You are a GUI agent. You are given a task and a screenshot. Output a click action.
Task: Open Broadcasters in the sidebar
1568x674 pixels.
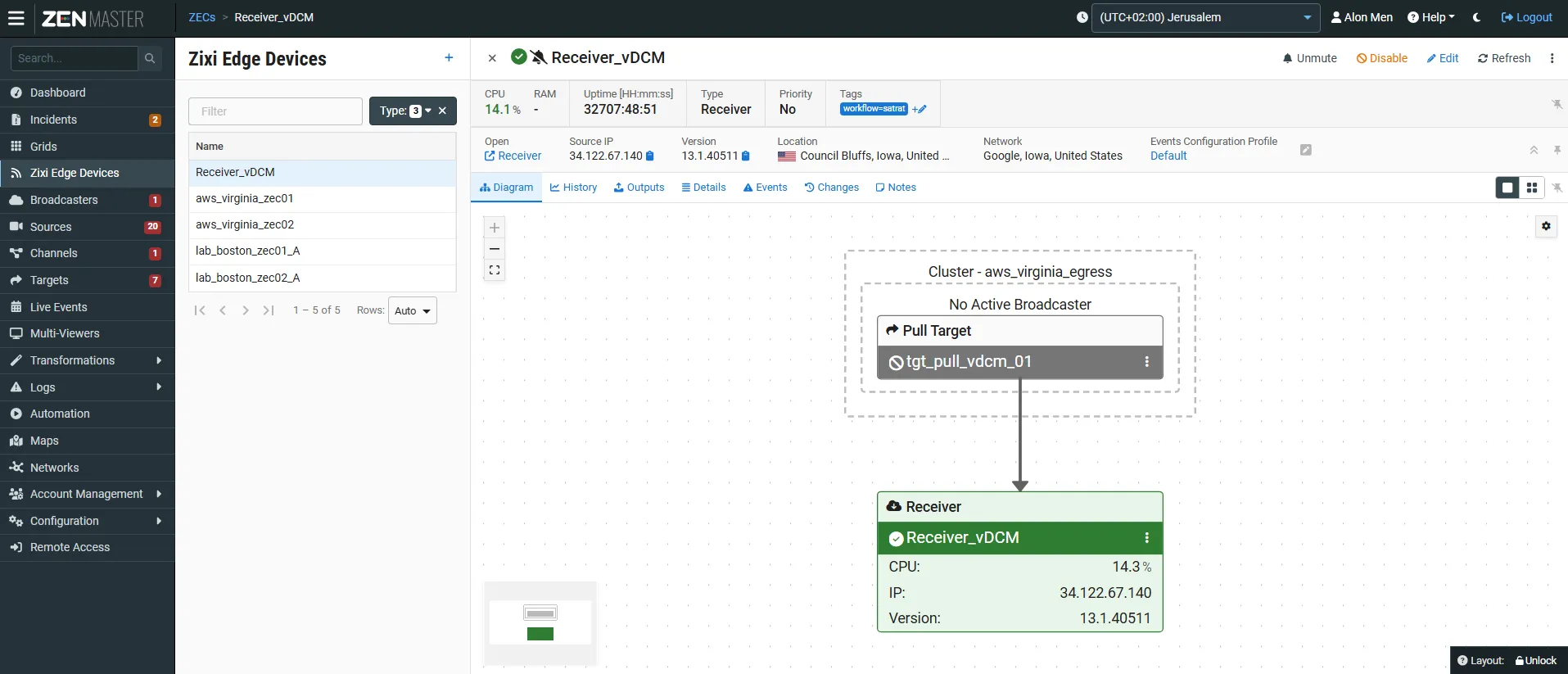(x=88, y=200)
